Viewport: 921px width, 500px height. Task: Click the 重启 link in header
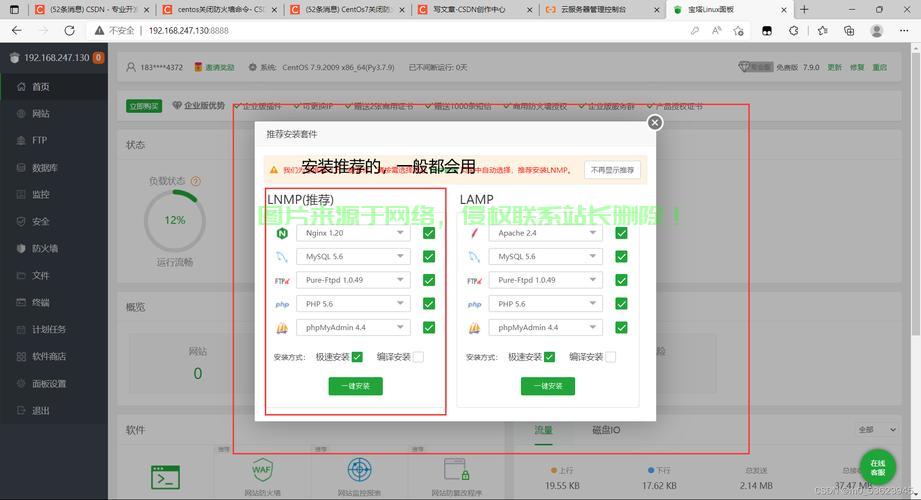click(879, 68)
